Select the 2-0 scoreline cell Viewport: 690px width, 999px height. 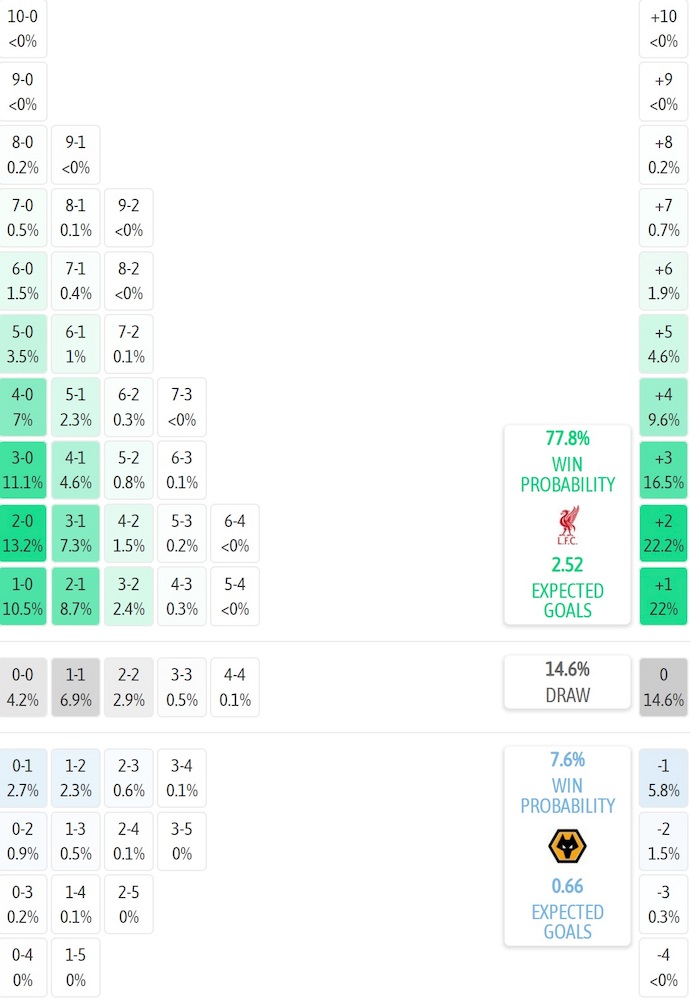pyautogui.click(x=23, y=533)
